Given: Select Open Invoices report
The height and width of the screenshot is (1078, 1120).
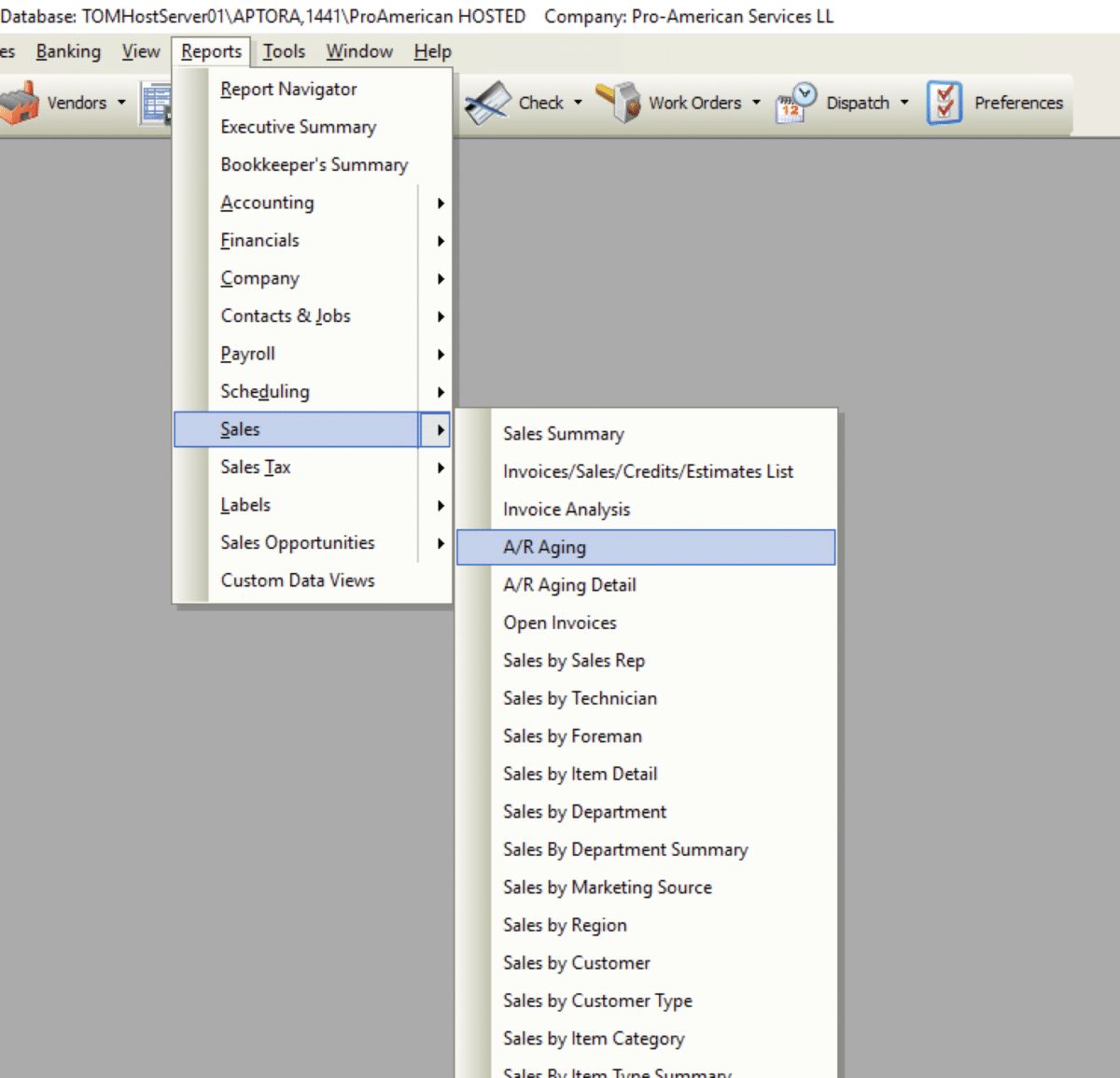Looking at the screenshot, I should tap(560, 623).
